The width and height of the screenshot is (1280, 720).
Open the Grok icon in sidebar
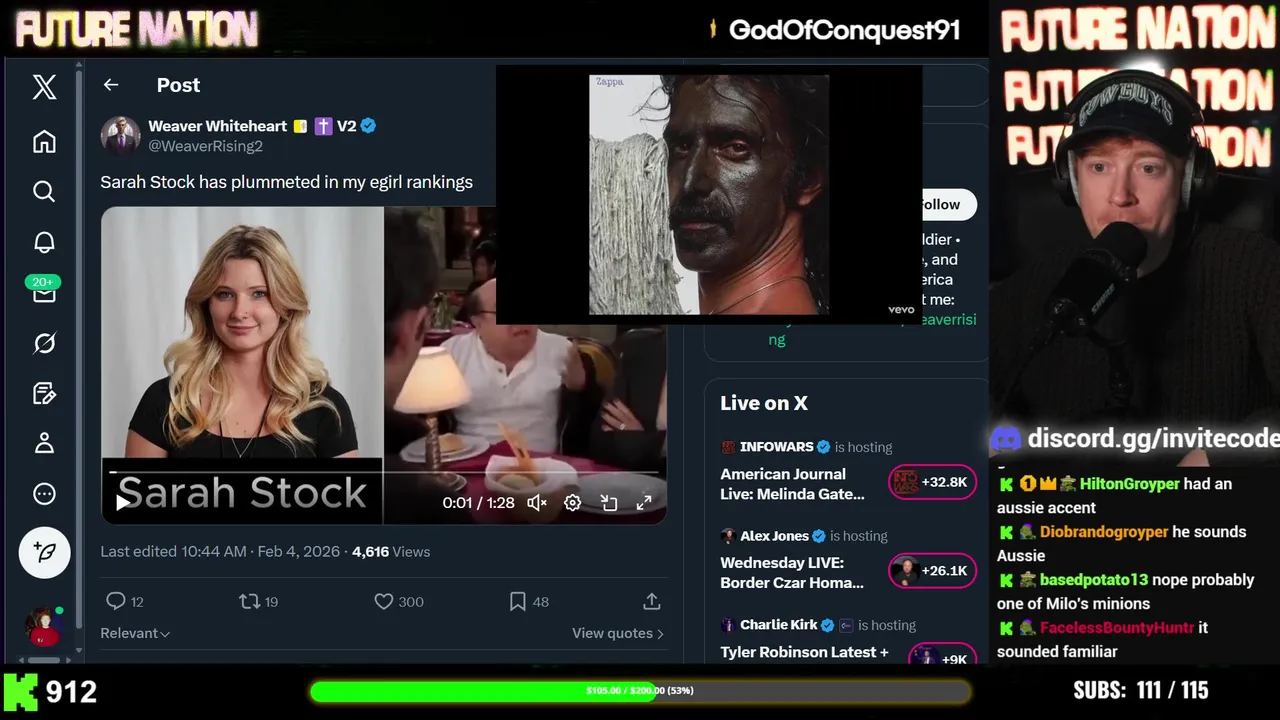pos(44,343)
